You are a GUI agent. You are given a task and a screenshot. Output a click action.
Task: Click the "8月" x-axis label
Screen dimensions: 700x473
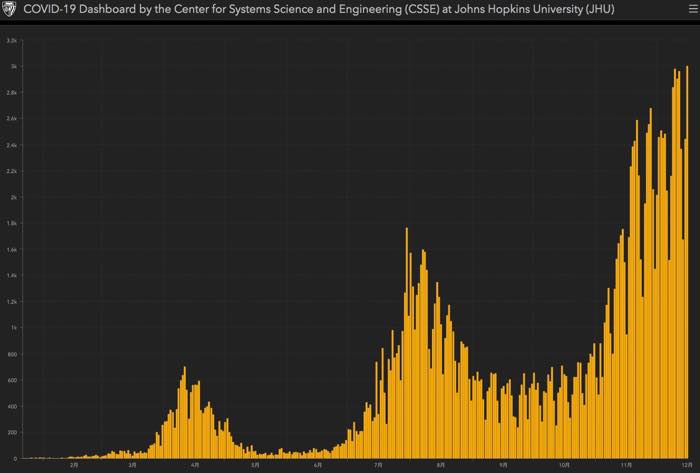441,465
